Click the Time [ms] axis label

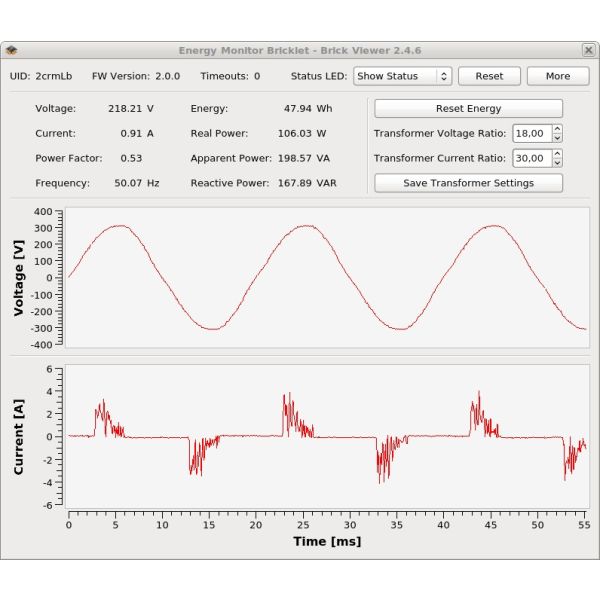pos(327,541)
